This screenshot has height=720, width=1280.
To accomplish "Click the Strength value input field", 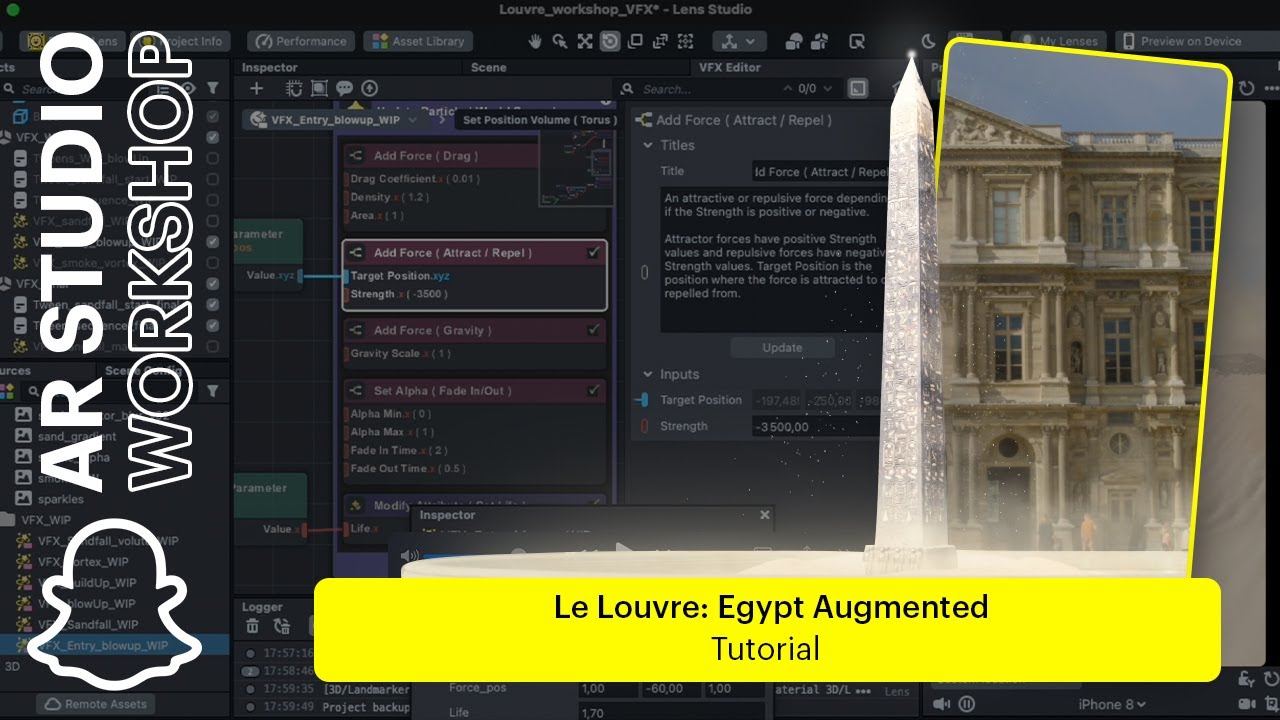I will coord(818,426).
